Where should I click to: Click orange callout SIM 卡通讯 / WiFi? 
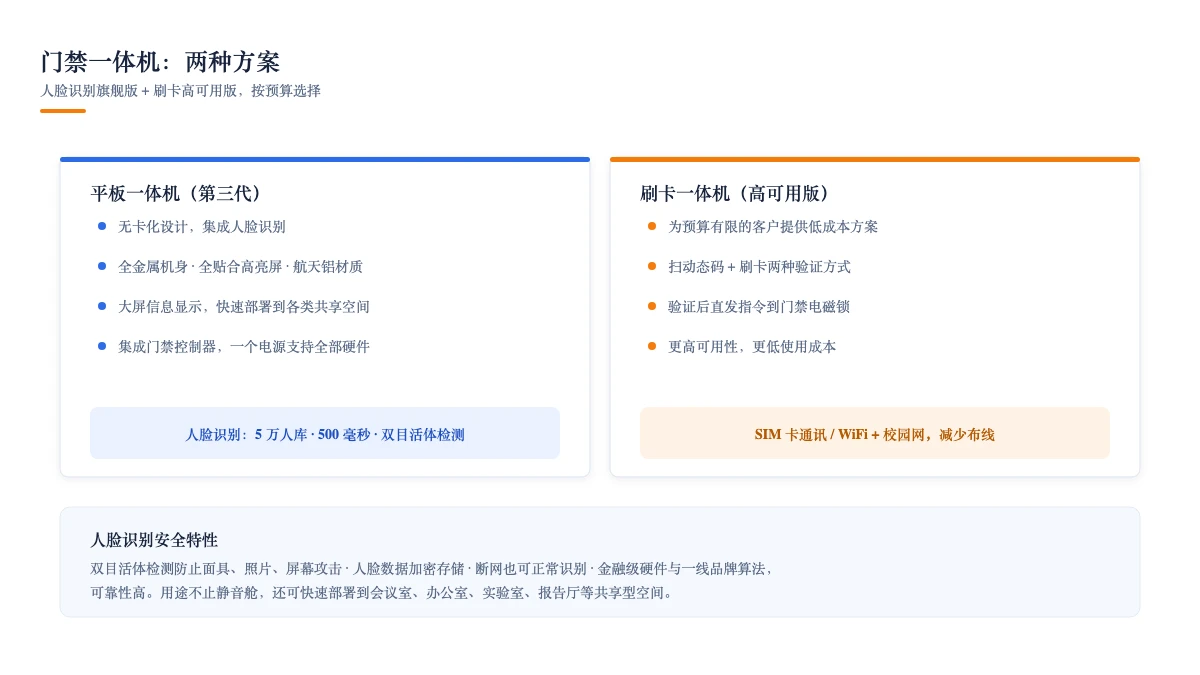coord(875,434)
